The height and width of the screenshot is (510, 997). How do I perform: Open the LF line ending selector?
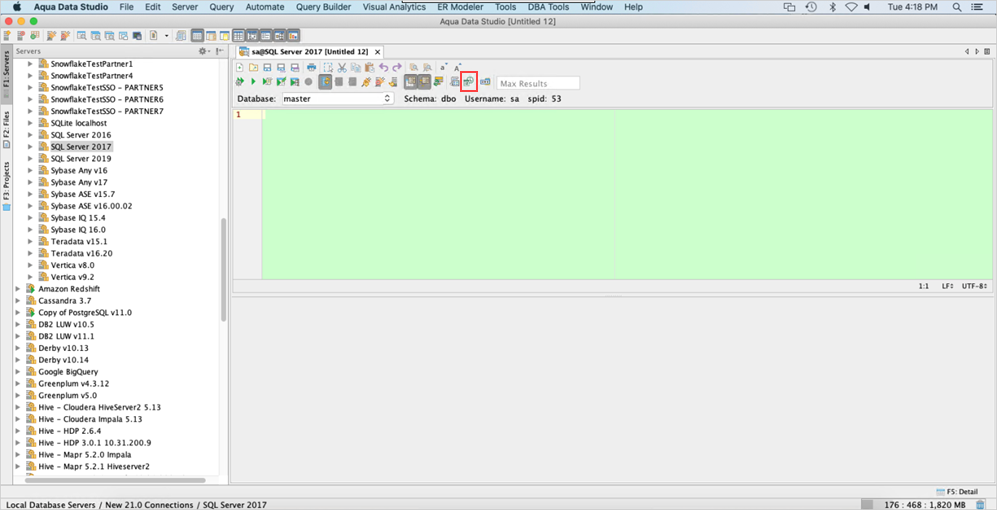[x=947, y=286]
